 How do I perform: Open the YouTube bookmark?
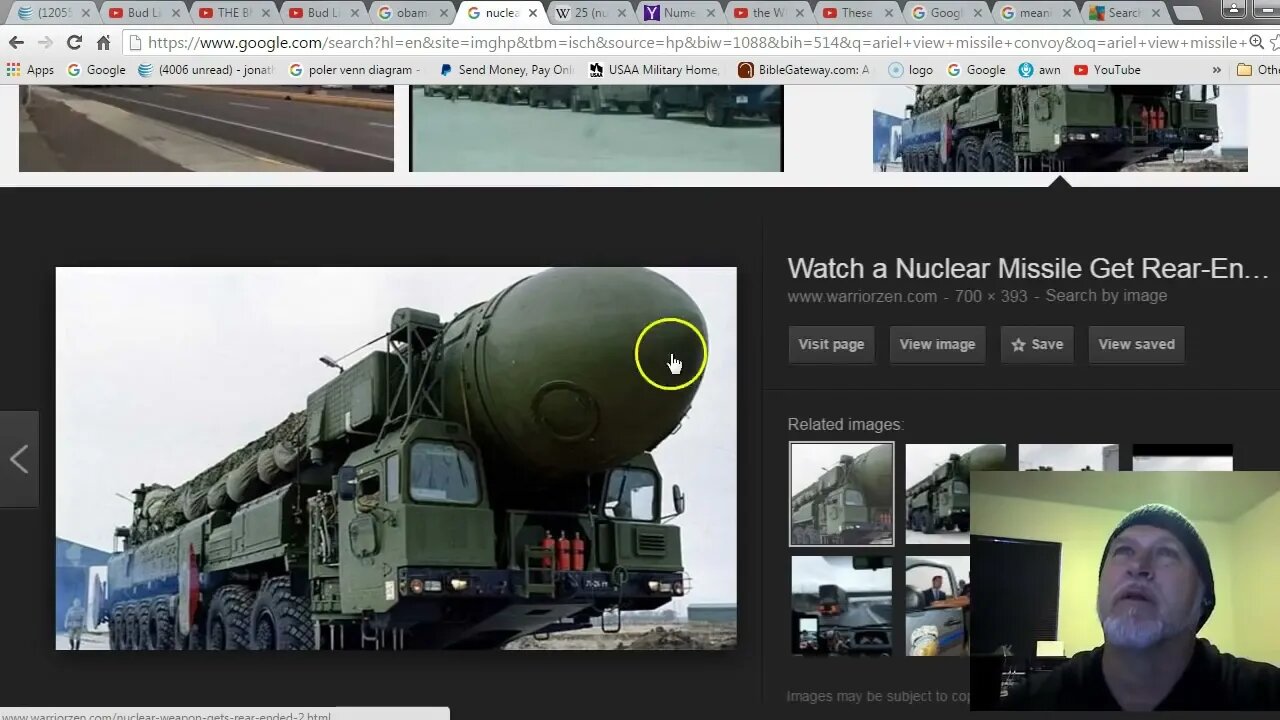pyautogui.click(x=1107, y=70)
